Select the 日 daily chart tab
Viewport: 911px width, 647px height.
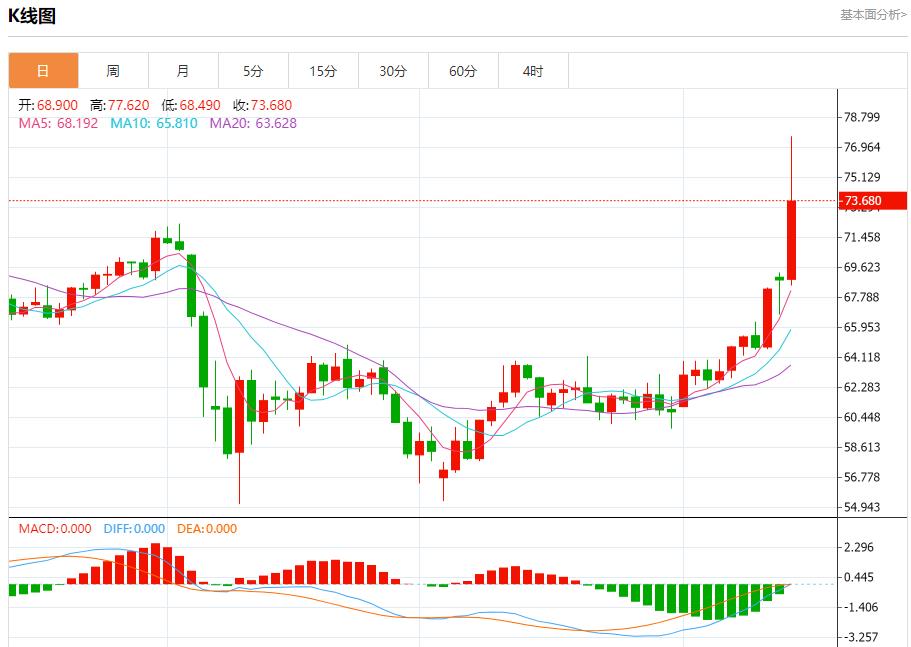click(43, 71)
